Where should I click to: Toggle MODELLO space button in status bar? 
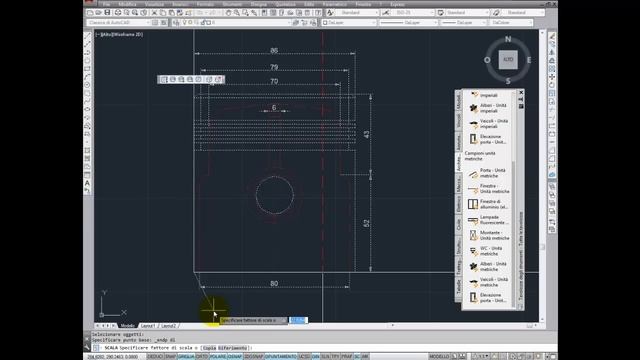point(439,357)
